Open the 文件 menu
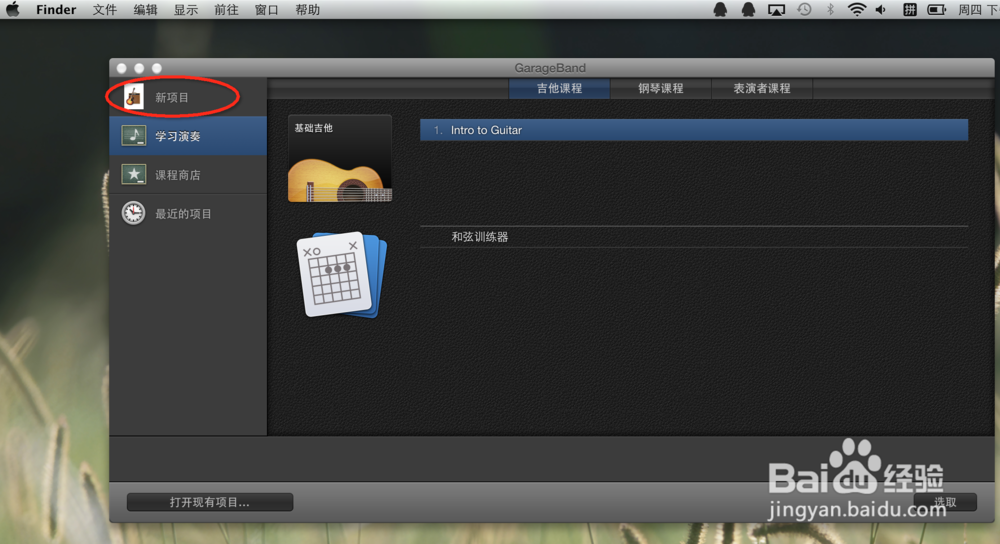Screen dimensions: 1000x544 coord(105,10)
